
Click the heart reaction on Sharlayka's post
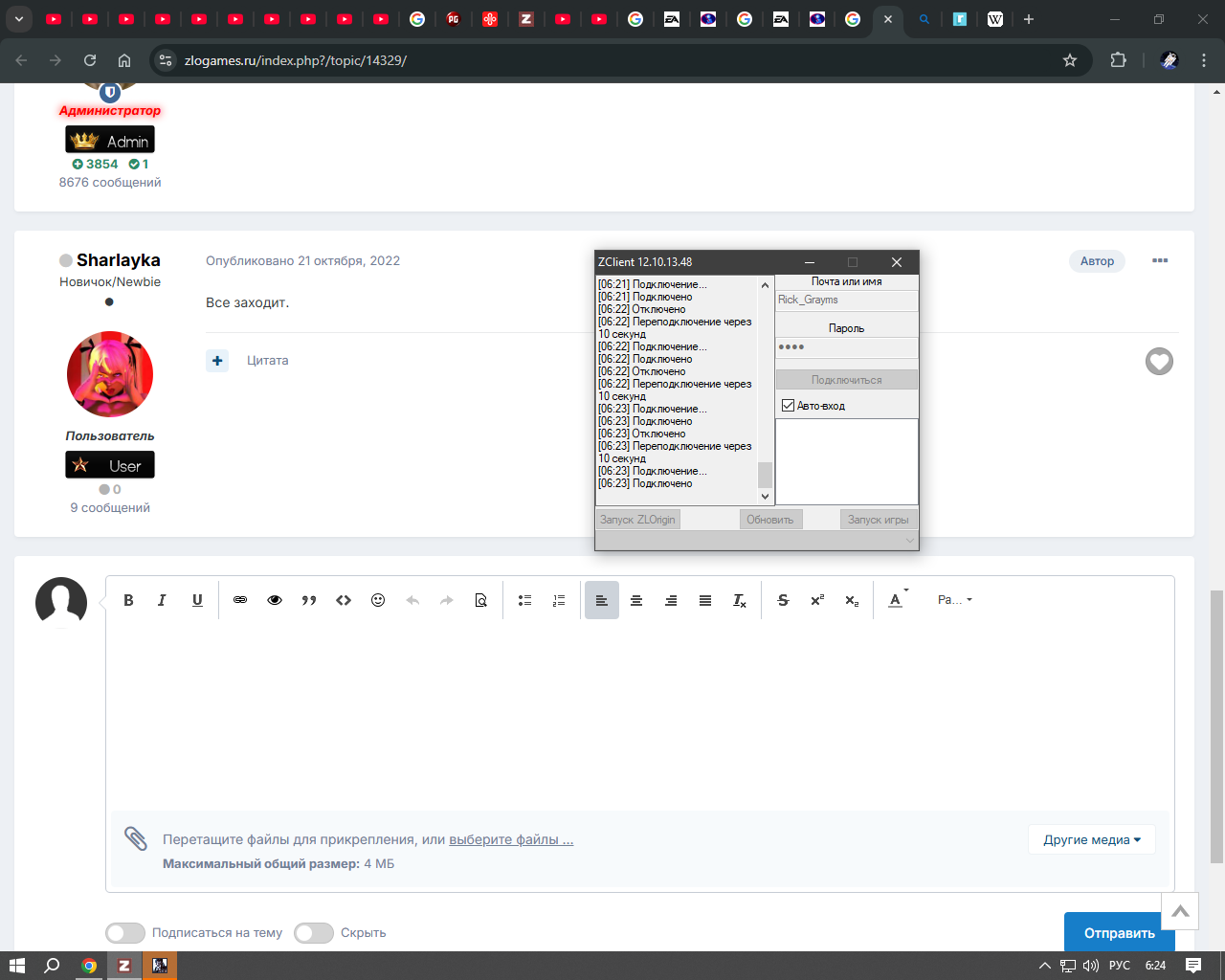1159,361
